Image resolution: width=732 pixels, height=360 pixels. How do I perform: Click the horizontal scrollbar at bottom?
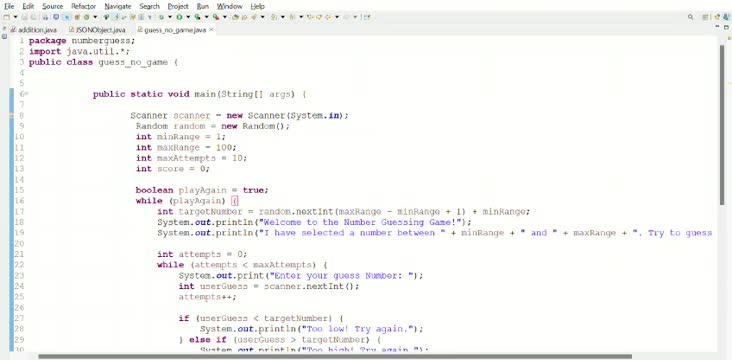click(335, 356)
